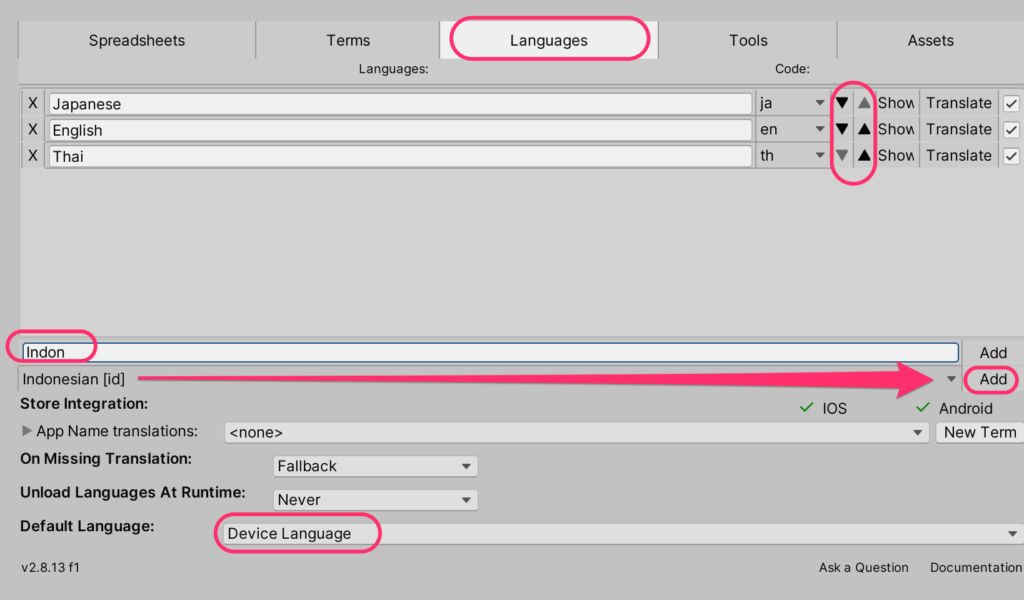Move Japanese down with the down arrow
This screenshot has height=600, width=1024.
(x=842, y=103)
